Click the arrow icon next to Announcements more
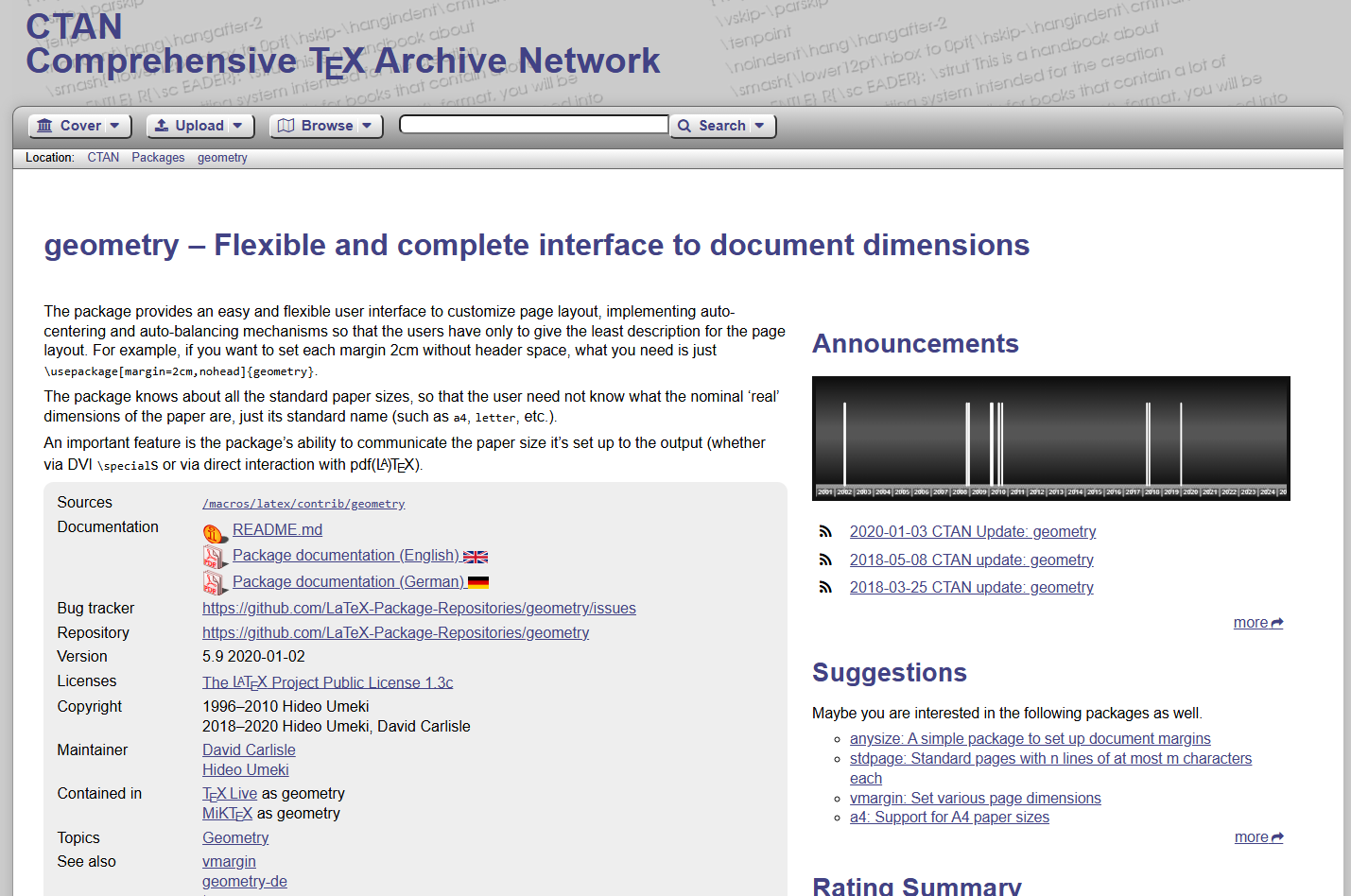Screen dimensions: 1351x896 [x=1277, y=623]
